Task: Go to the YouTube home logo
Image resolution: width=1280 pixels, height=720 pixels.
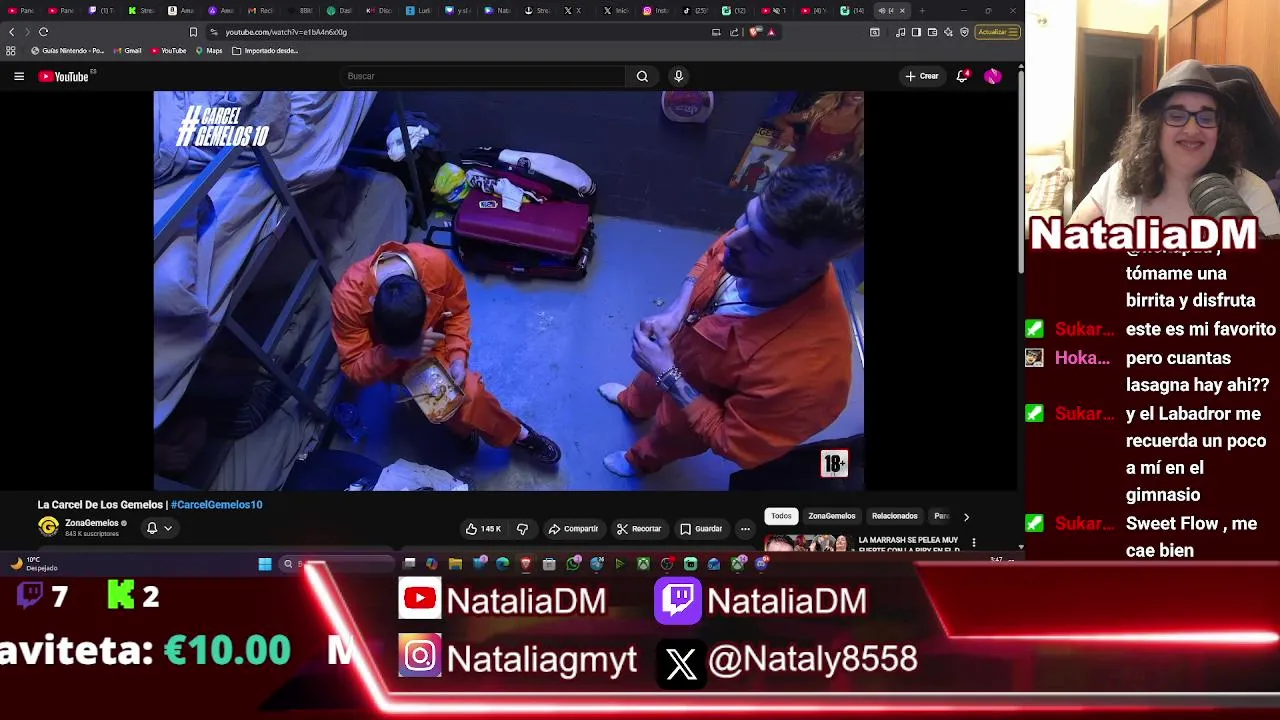Action: 64,76
